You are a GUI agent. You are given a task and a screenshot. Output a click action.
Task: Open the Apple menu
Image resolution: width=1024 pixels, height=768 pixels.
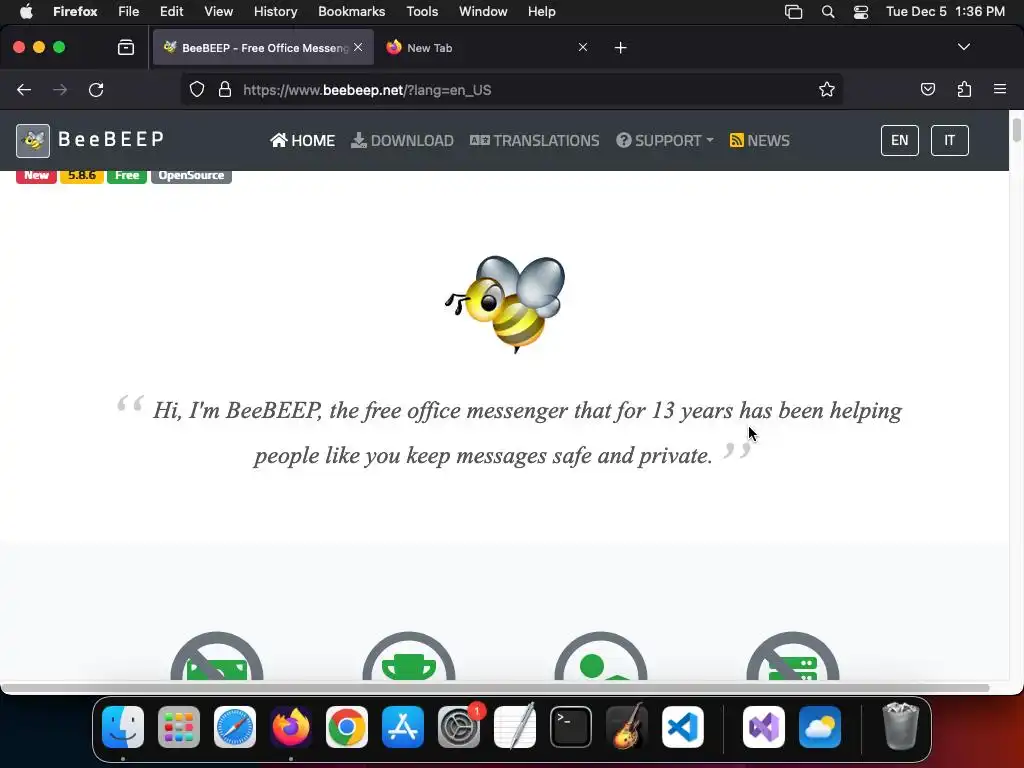coord(25,11)
